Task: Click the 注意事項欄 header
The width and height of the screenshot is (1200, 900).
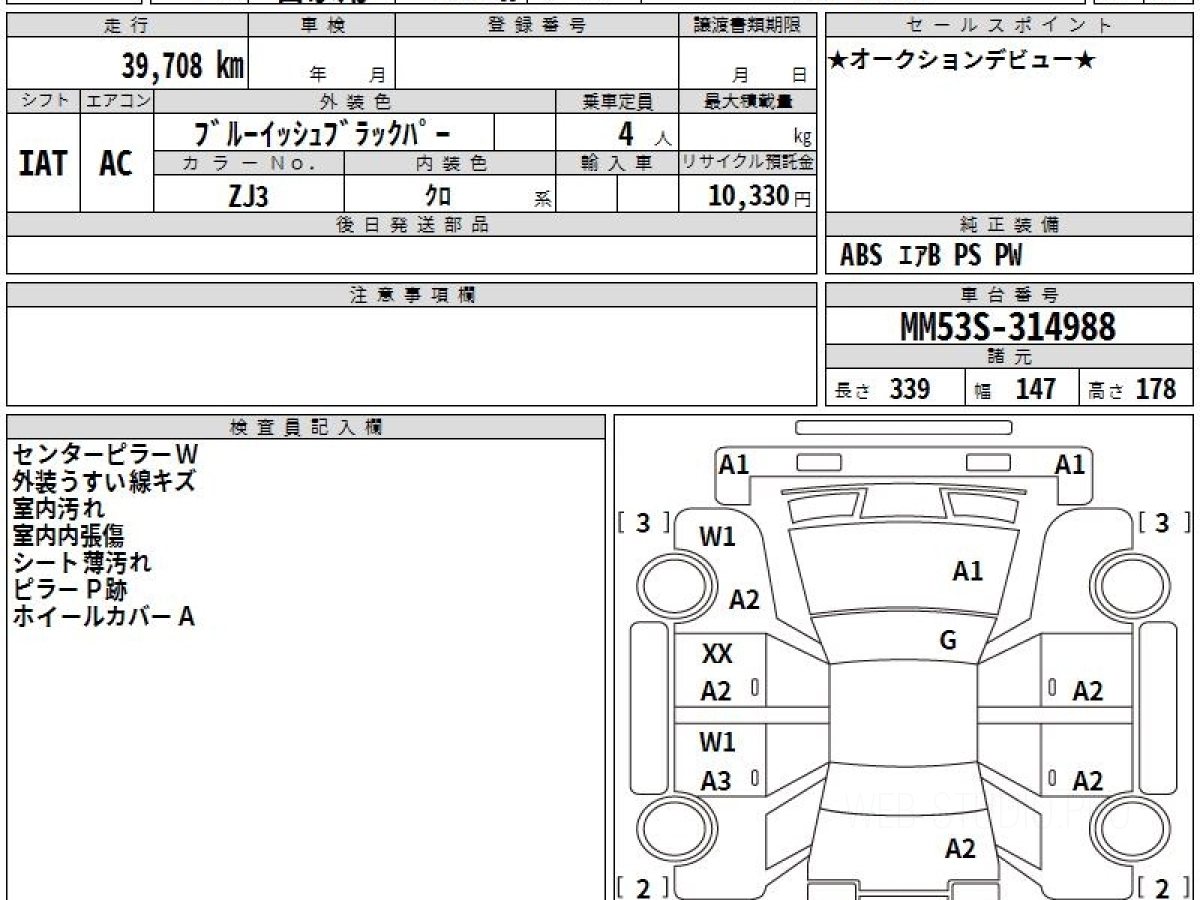Action: click(x=412, y=295)
